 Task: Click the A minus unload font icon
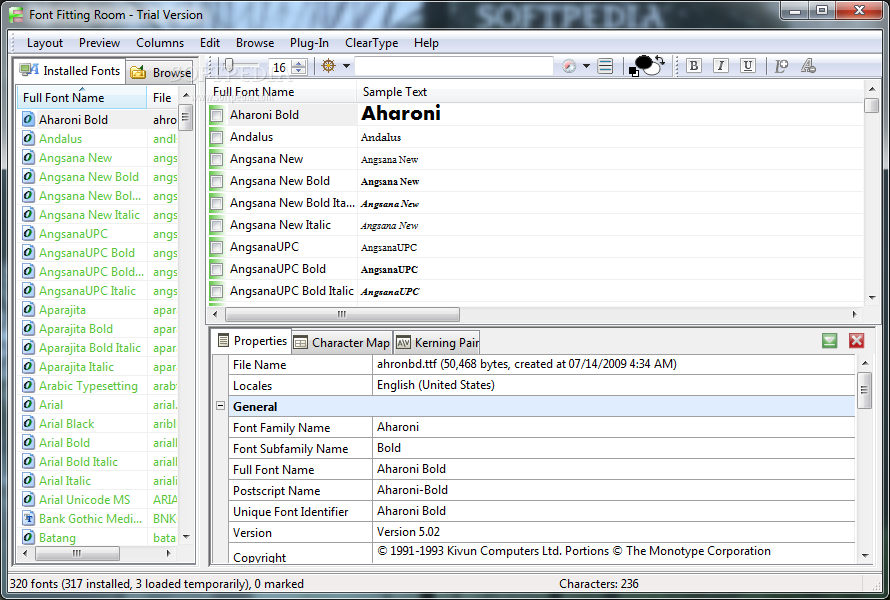[x=808, y=66]
